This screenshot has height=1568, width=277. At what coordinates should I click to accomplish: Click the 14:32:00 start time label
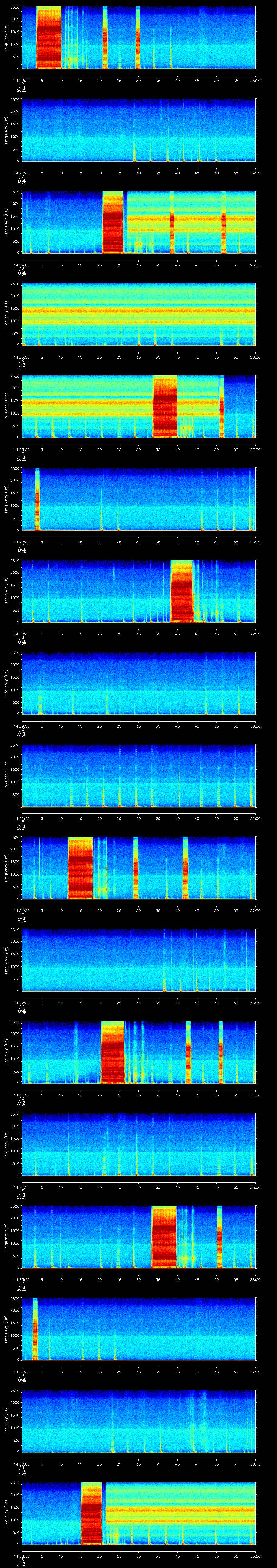[x=21, y=1003]
